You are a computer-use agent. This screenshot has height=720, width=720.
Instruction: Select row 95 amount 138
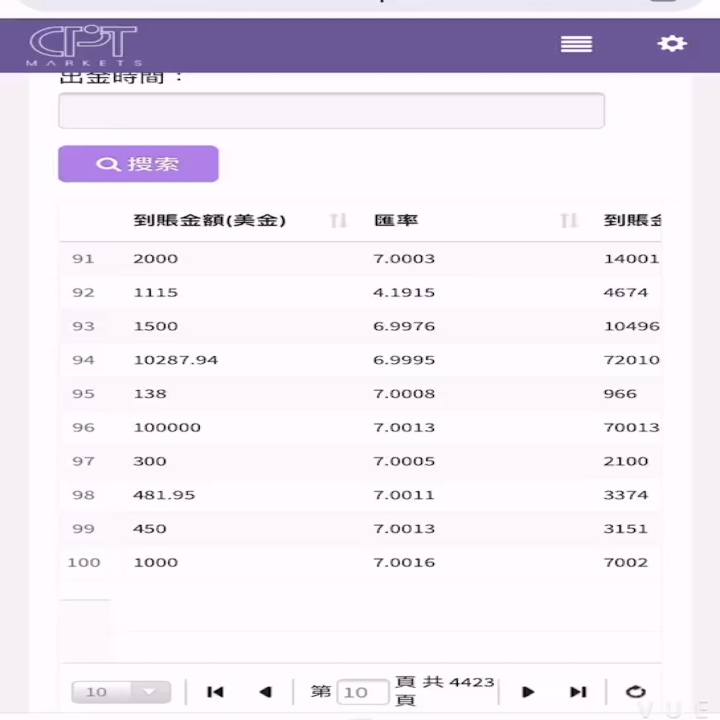tap(150, 394)
